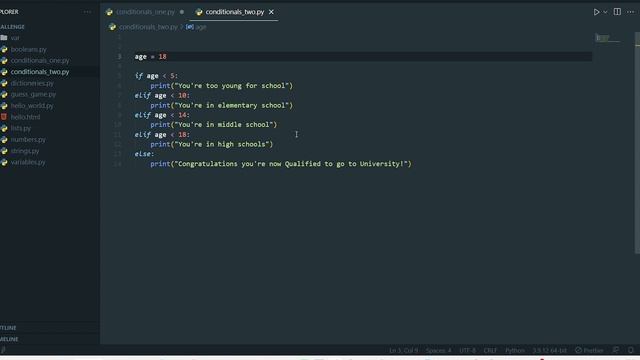Open Explorer panel ellipsis menu
The height and width of the screenshot is (360, 640).
pos(87,12)
